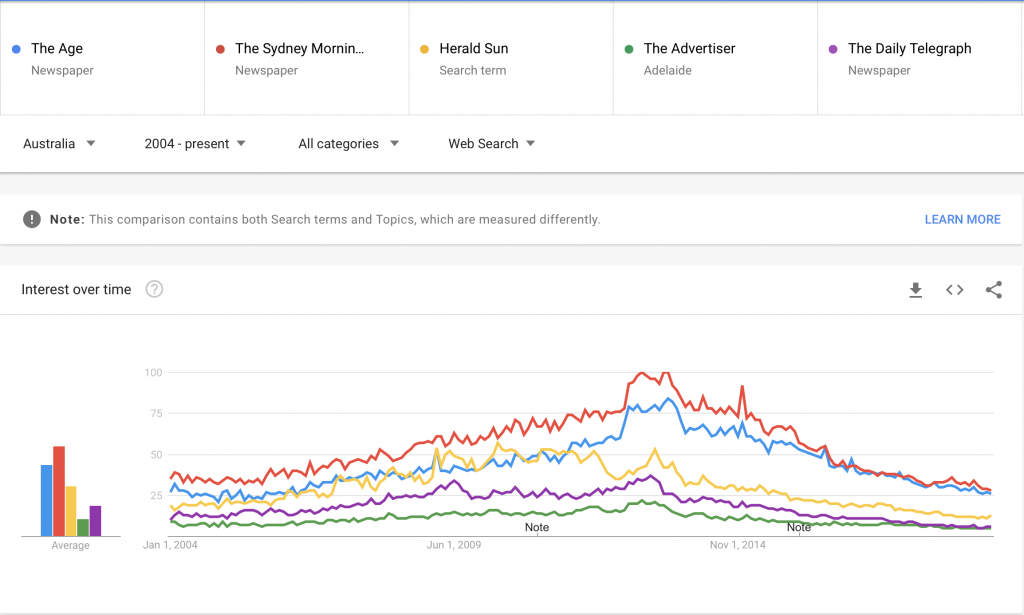
Task: Select the Herald Sun search term card
Action: [x=511, y=58]
